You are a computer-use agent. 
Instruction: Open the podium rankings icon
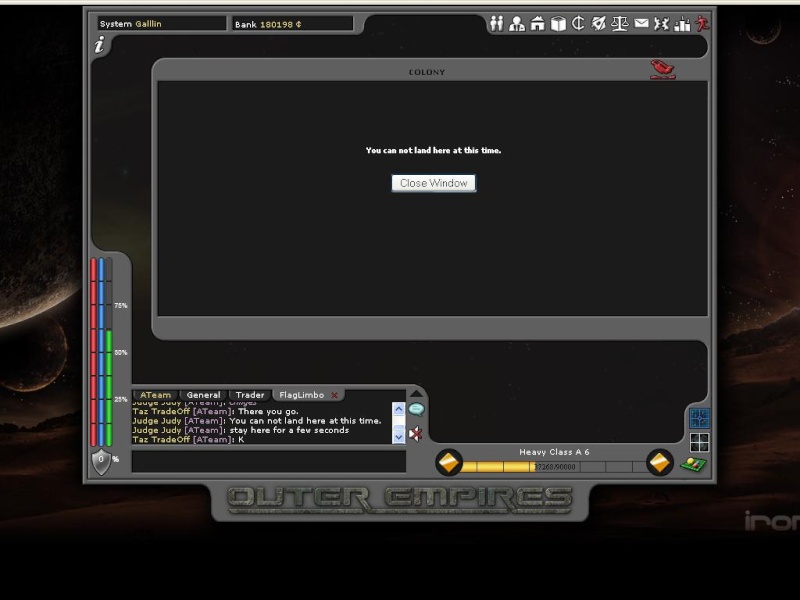coord(682,23)
